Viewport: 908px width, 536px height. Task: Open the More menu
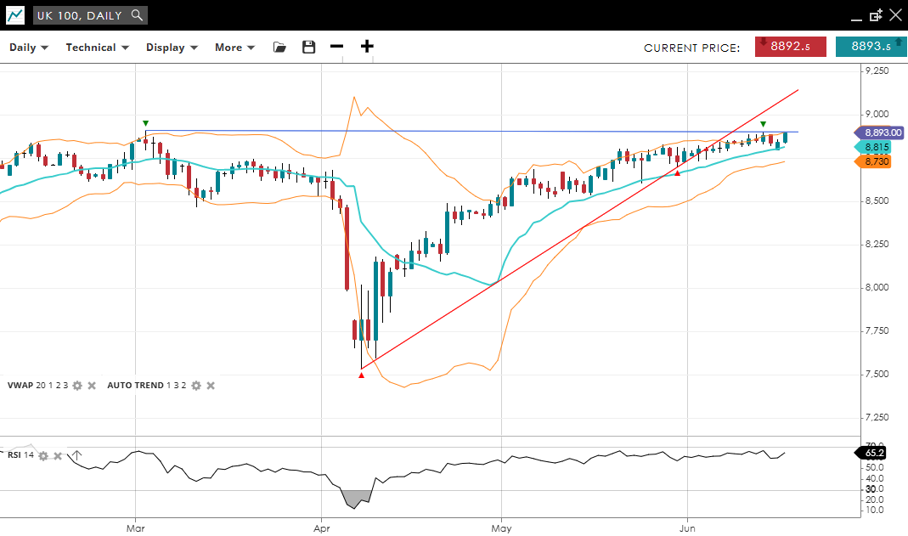pyautogui.click(x=234, y=47)
